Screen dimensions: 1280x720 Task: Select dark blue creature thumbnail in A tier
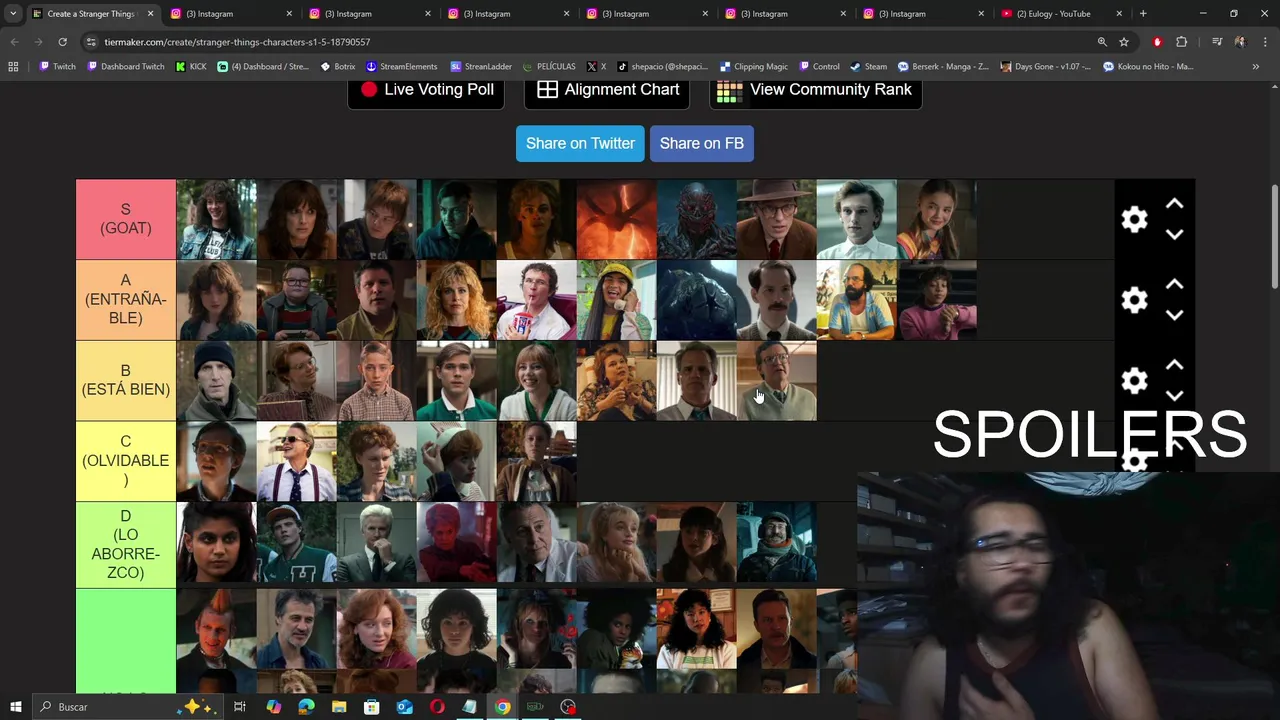click(697, 300)
